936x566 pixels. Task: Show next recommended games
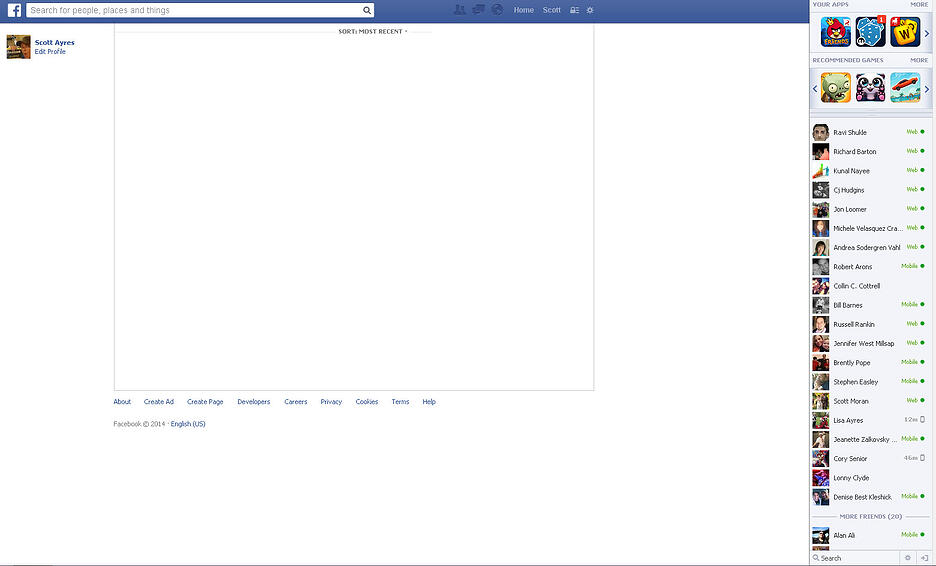(x=926, y=89)
